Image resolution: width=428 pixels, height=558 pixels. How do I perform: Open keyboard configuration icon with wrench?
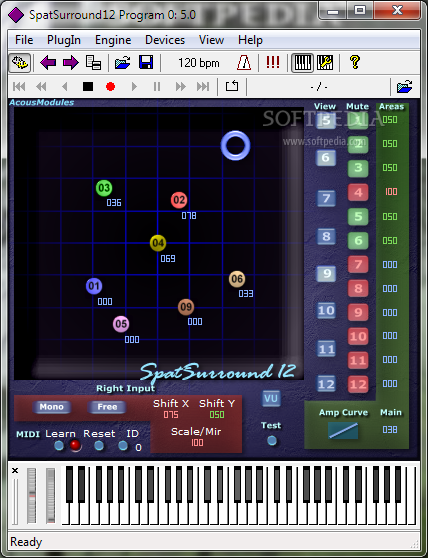pos(325,63)
